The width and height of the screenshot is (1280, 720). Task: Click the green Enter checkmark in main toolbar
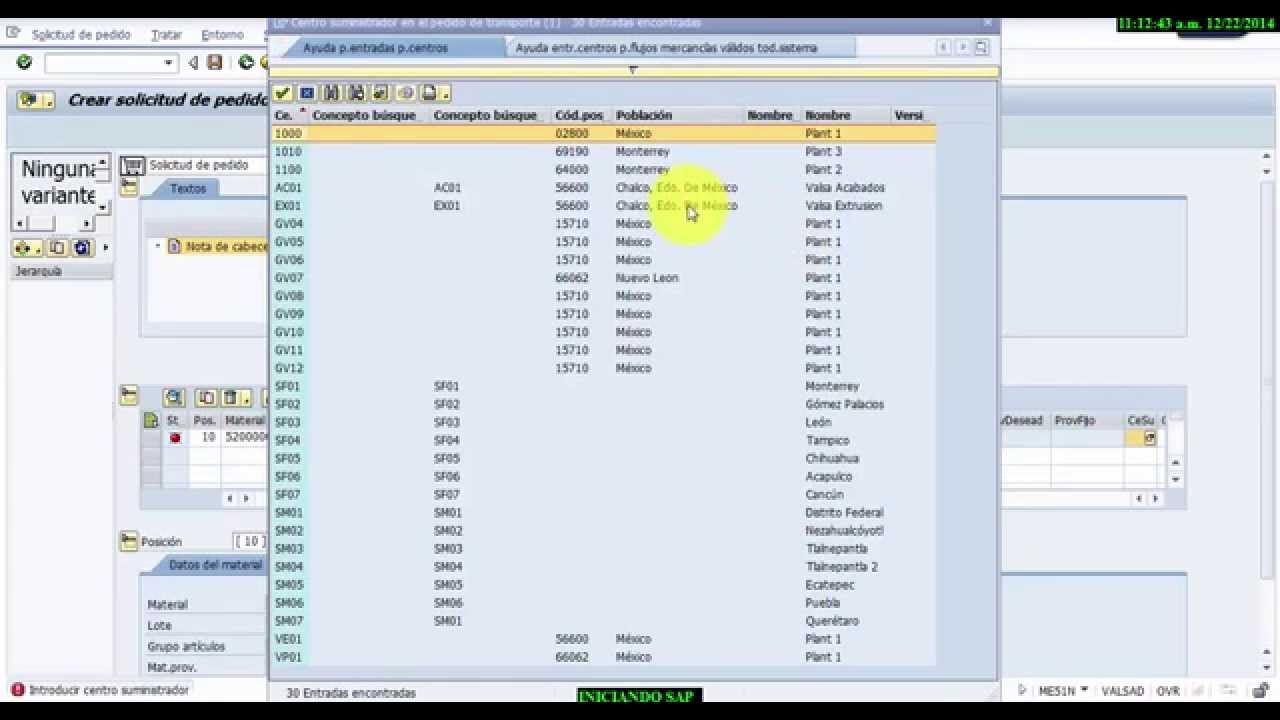point(24,62)
